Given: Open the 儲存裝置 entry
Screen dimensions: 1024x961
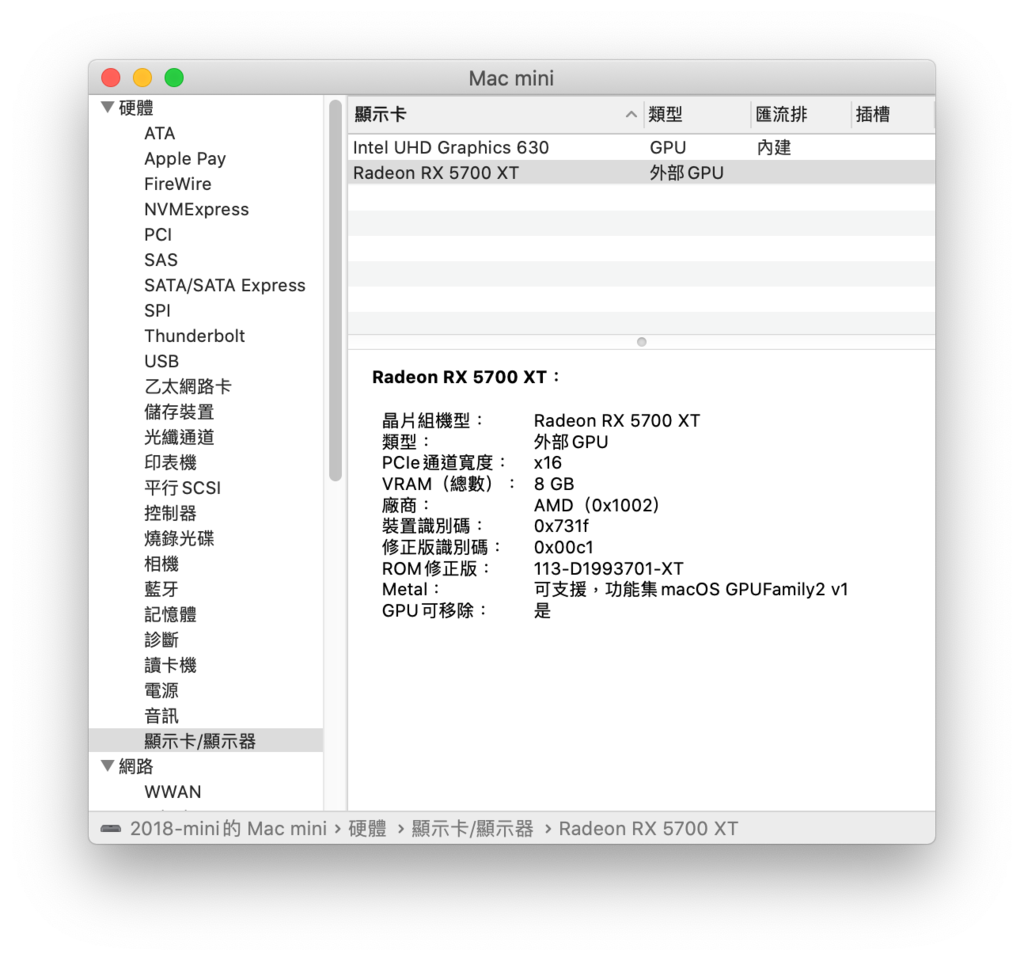Looking at the screenshot, I should pyautogui.click(x=179, y=412).
